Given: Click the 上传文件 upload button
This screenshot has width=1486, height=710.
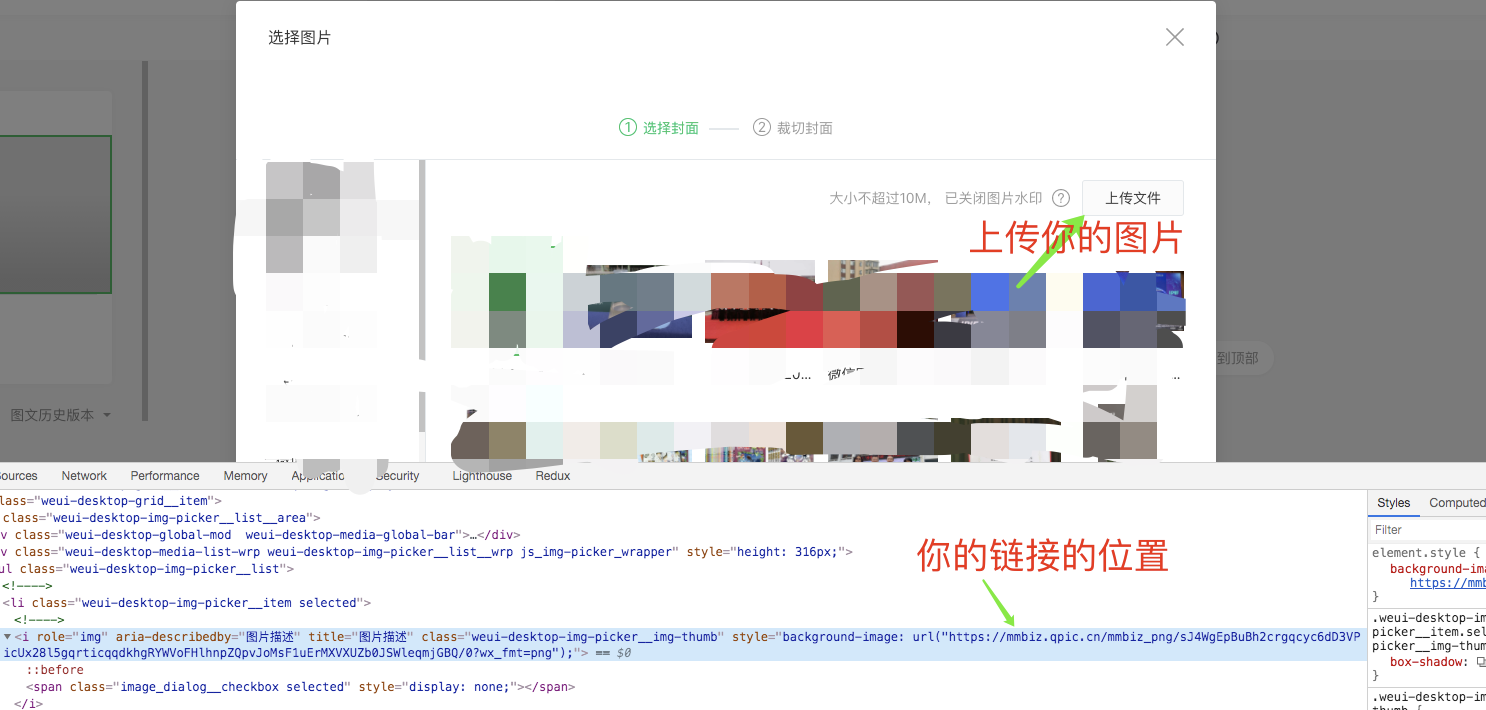Looking at the screenshot, I should (x=1132, y=198).
